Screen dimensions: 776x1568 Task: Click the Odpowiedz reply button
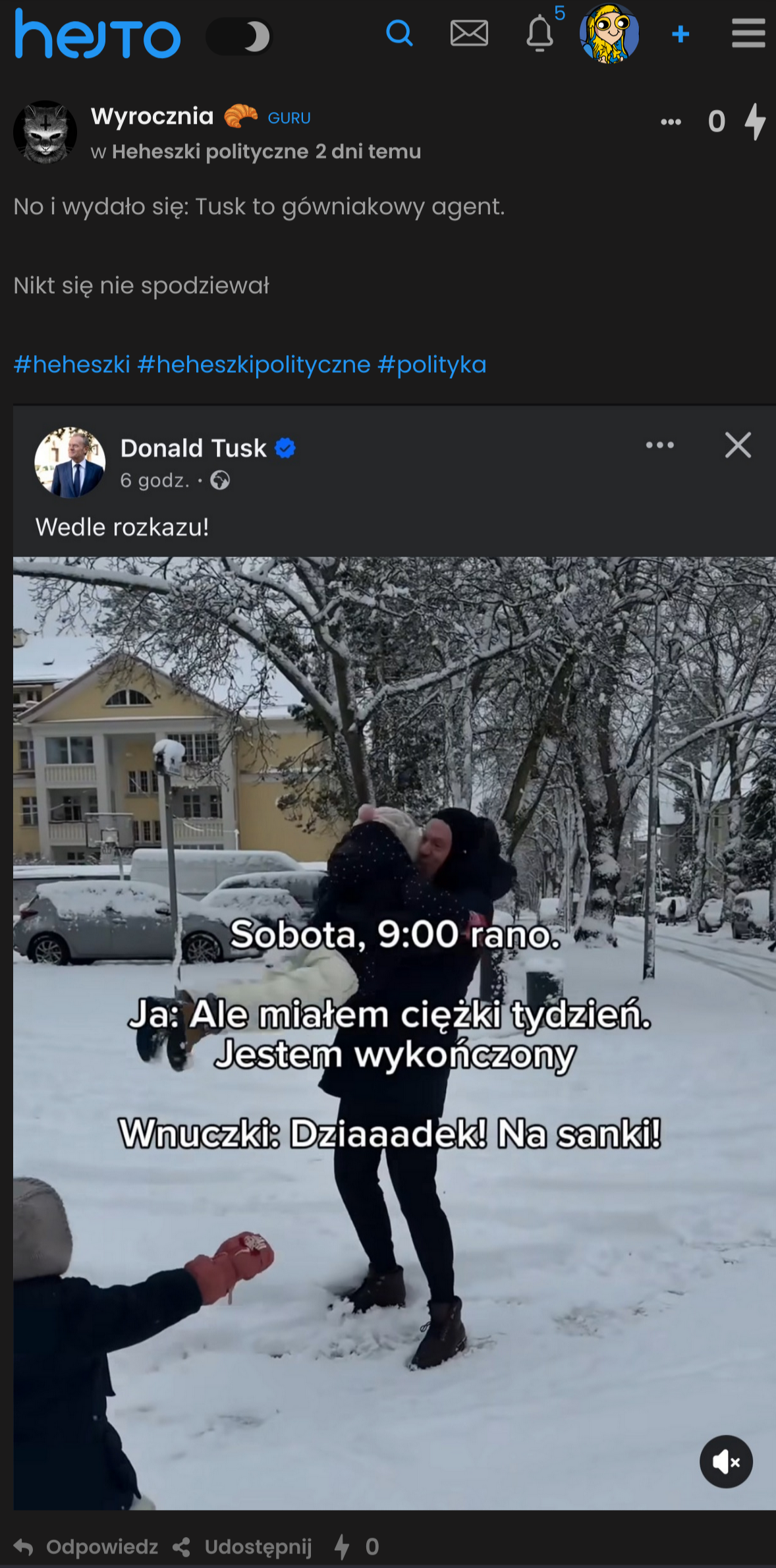[x=86, y=1546]
